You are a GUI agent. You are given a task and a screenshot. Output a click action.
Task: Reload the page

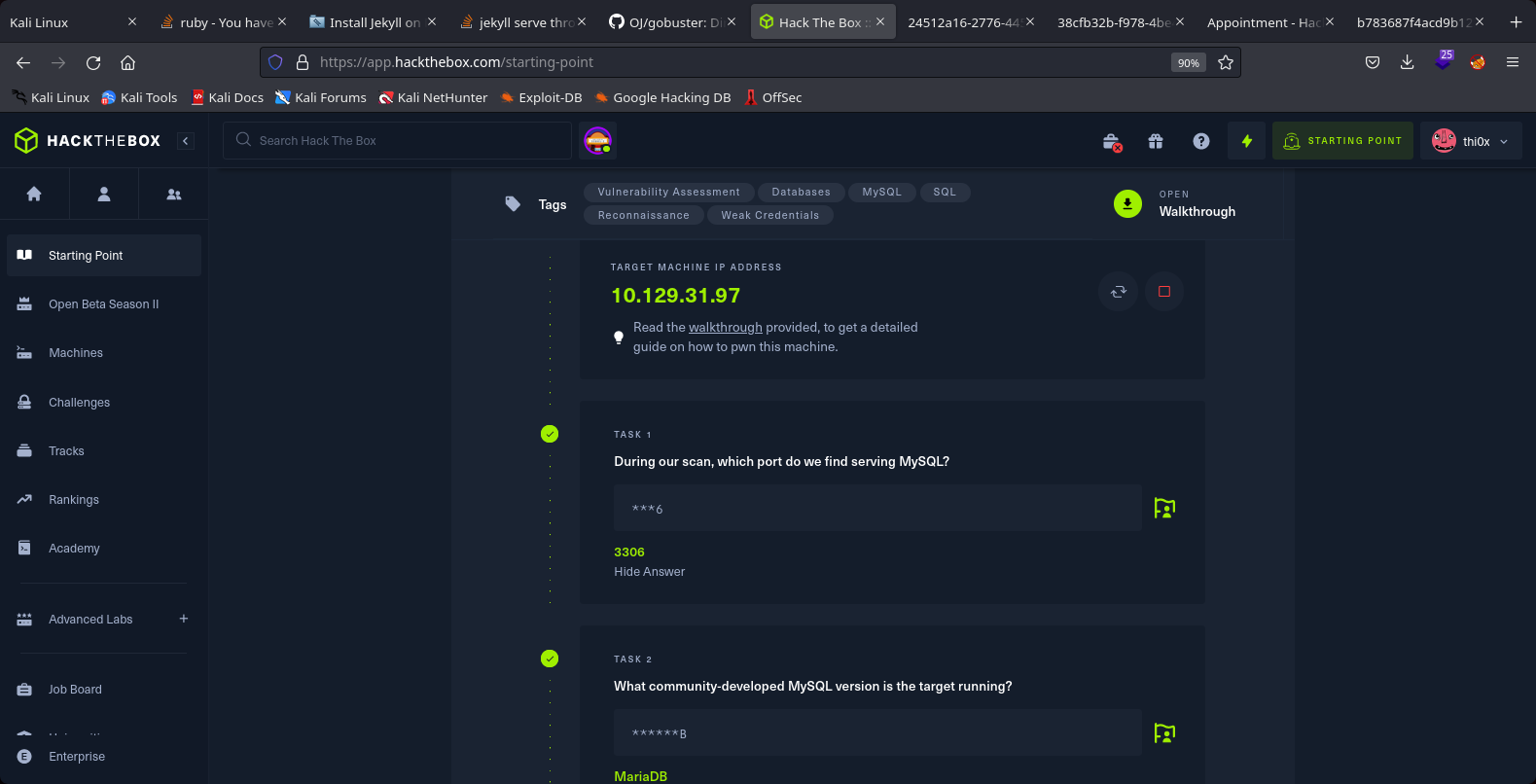[x=93, y=62]
